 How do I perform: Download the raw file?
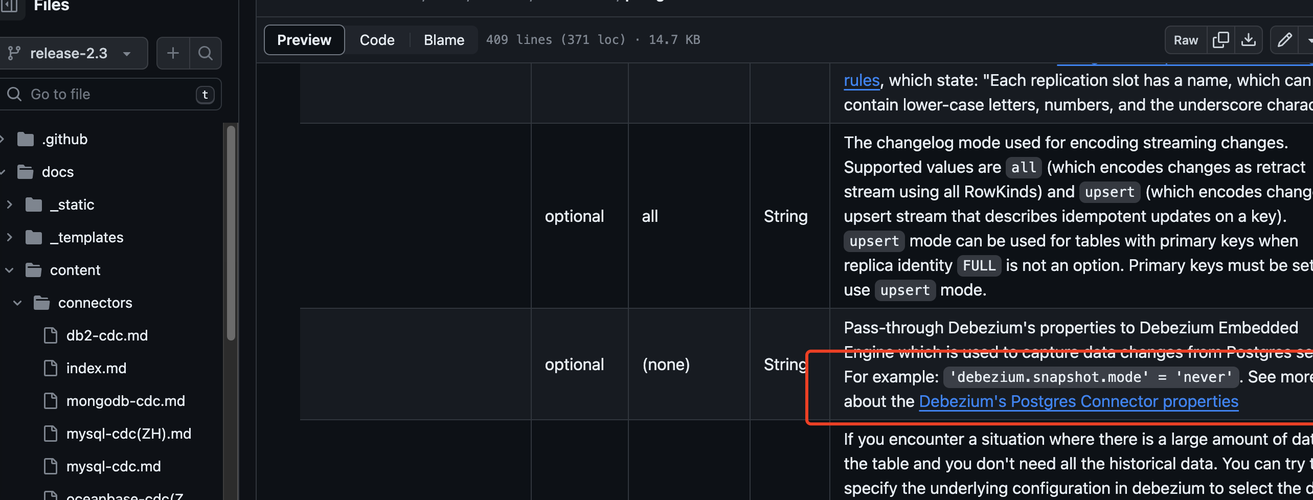tap(1248, 40)
